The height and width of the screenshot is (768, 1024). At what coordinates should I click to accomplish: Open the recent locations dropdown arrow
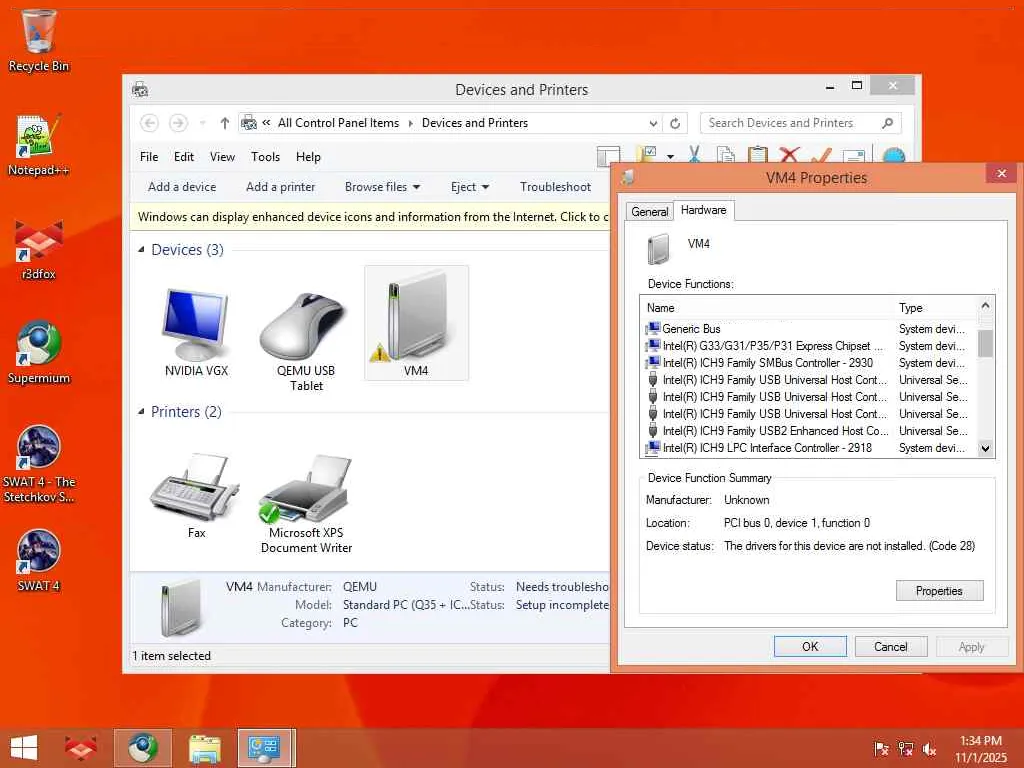pos(202,123)
